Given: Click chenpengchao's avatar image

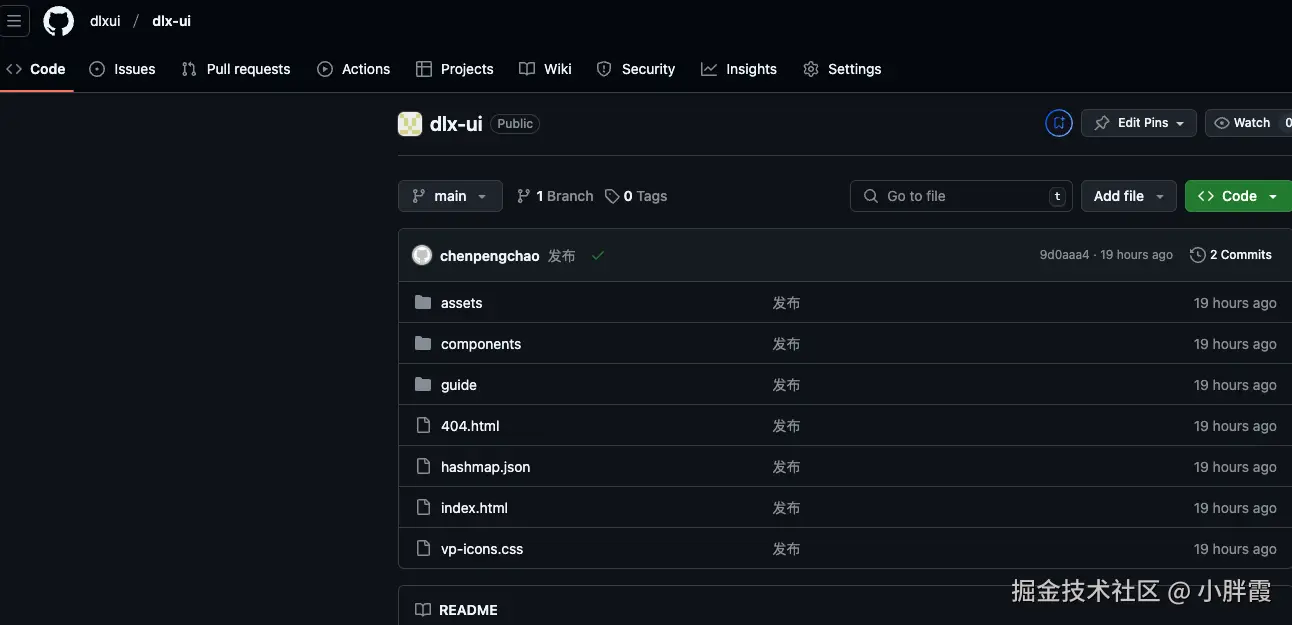Looking at the screenshot, I should 422,255.
